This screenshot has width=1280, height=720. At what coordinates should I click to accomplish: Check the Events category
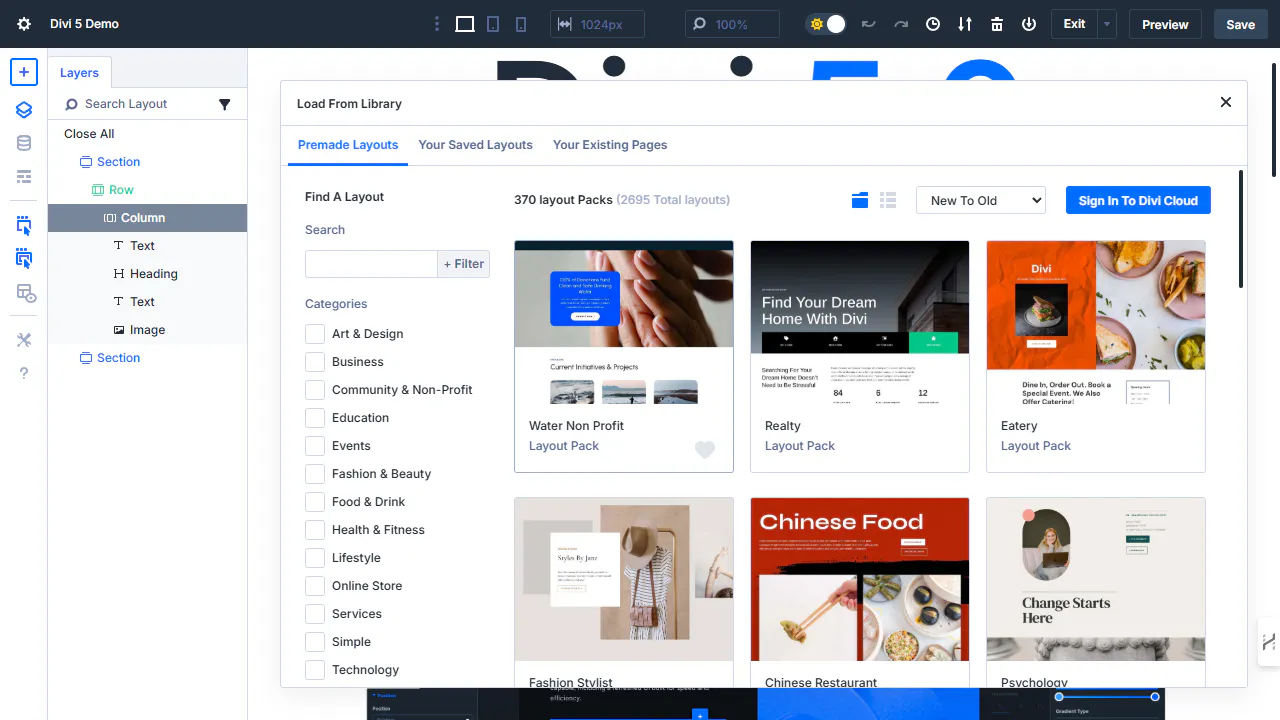[x=315, y=446]
